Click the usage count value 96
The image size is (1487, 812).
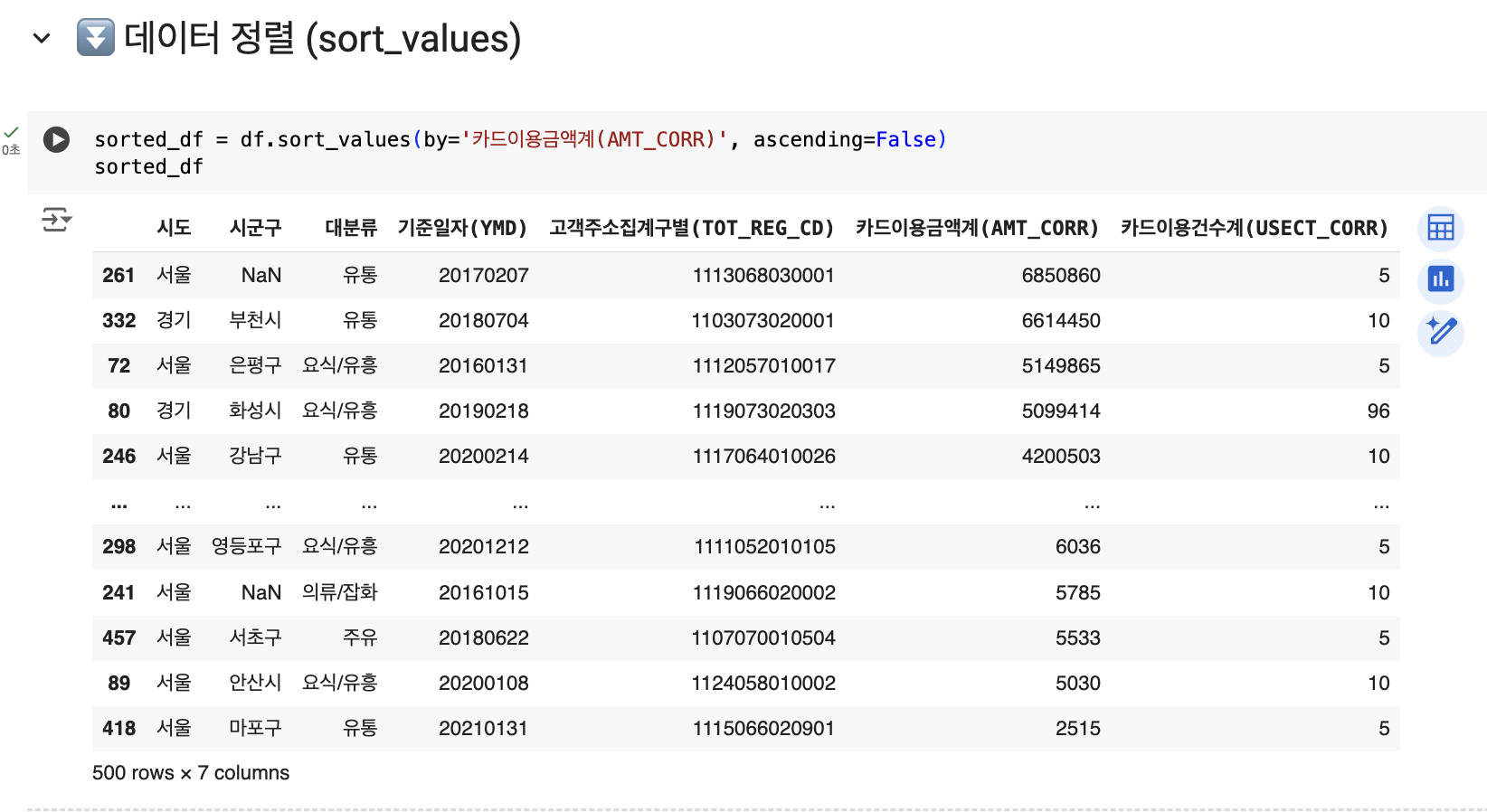(1378, 411)
